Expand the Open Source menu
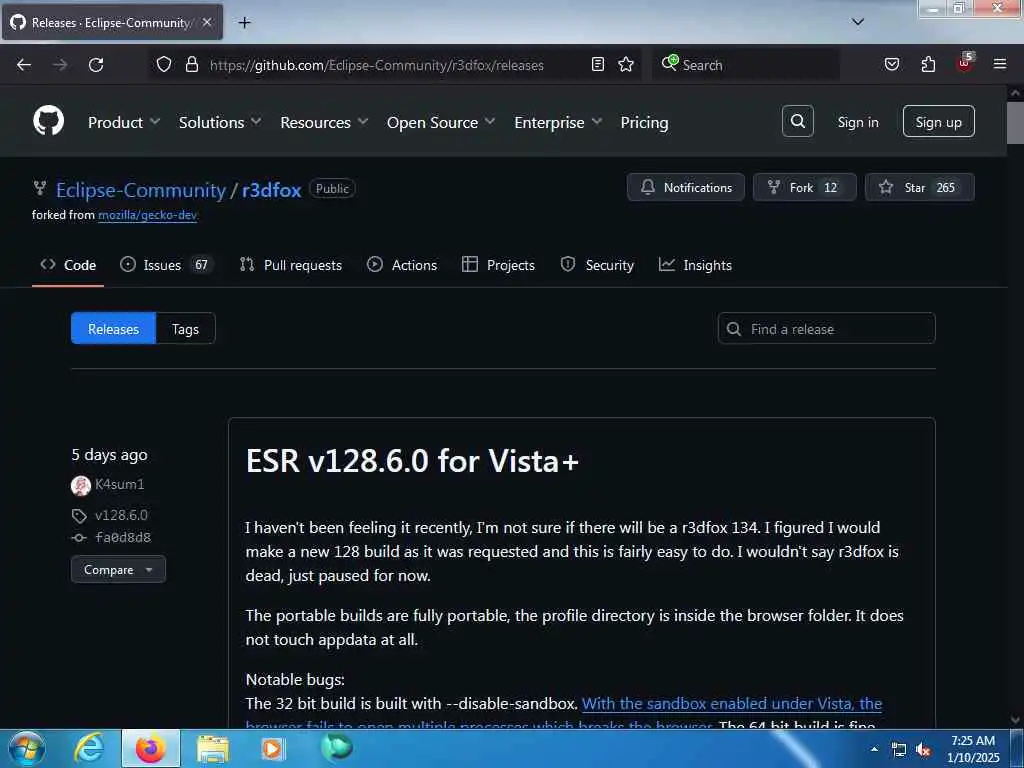Viewport: 1024px width, 768px height. pos(441,122)
